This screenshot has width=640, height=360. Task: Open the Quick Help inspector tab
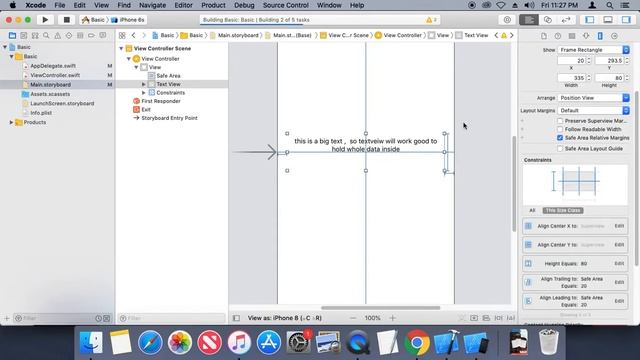click(558, 36)
